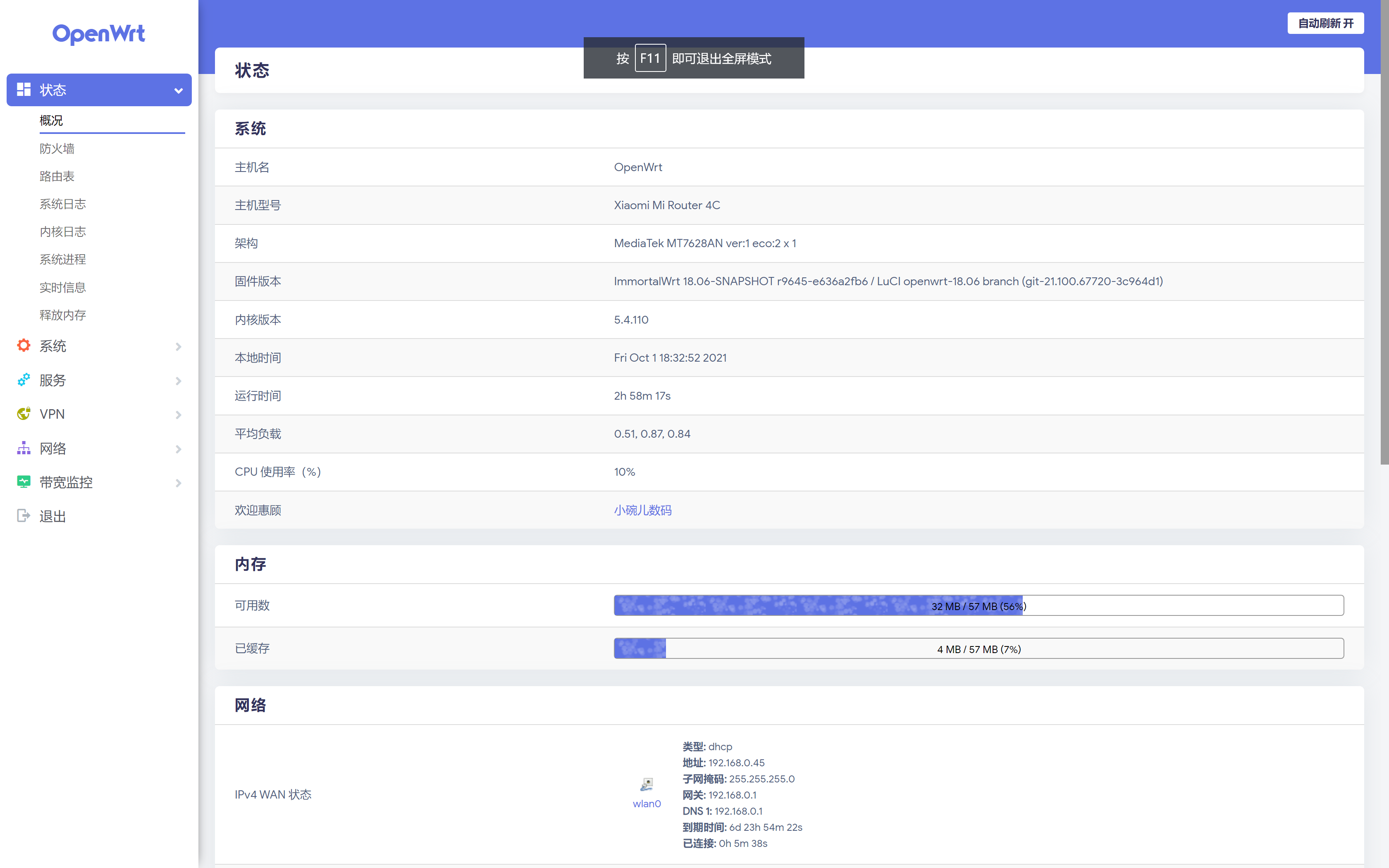Viewport: 1389px width, 868px height.
Task: Click the 退出 logout icon in sidebar
Action: [24, 516]
